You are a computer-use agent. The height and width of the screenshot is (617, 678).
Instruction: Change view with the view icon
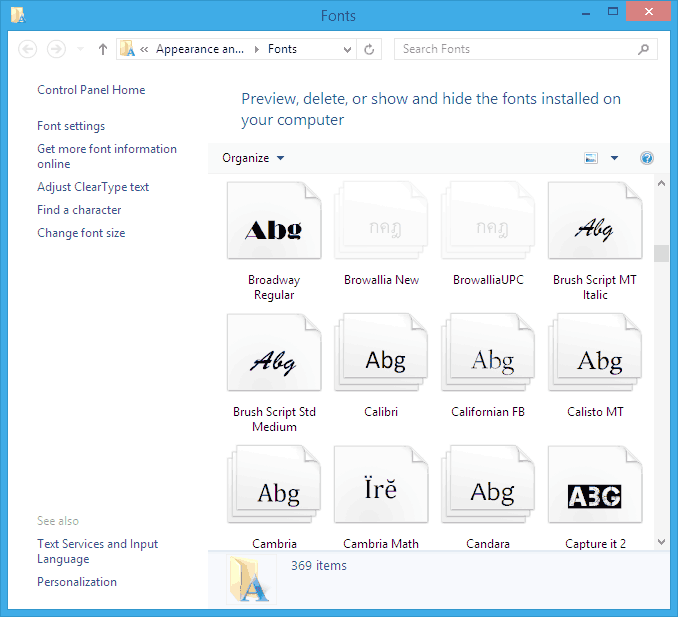[591, 158]
